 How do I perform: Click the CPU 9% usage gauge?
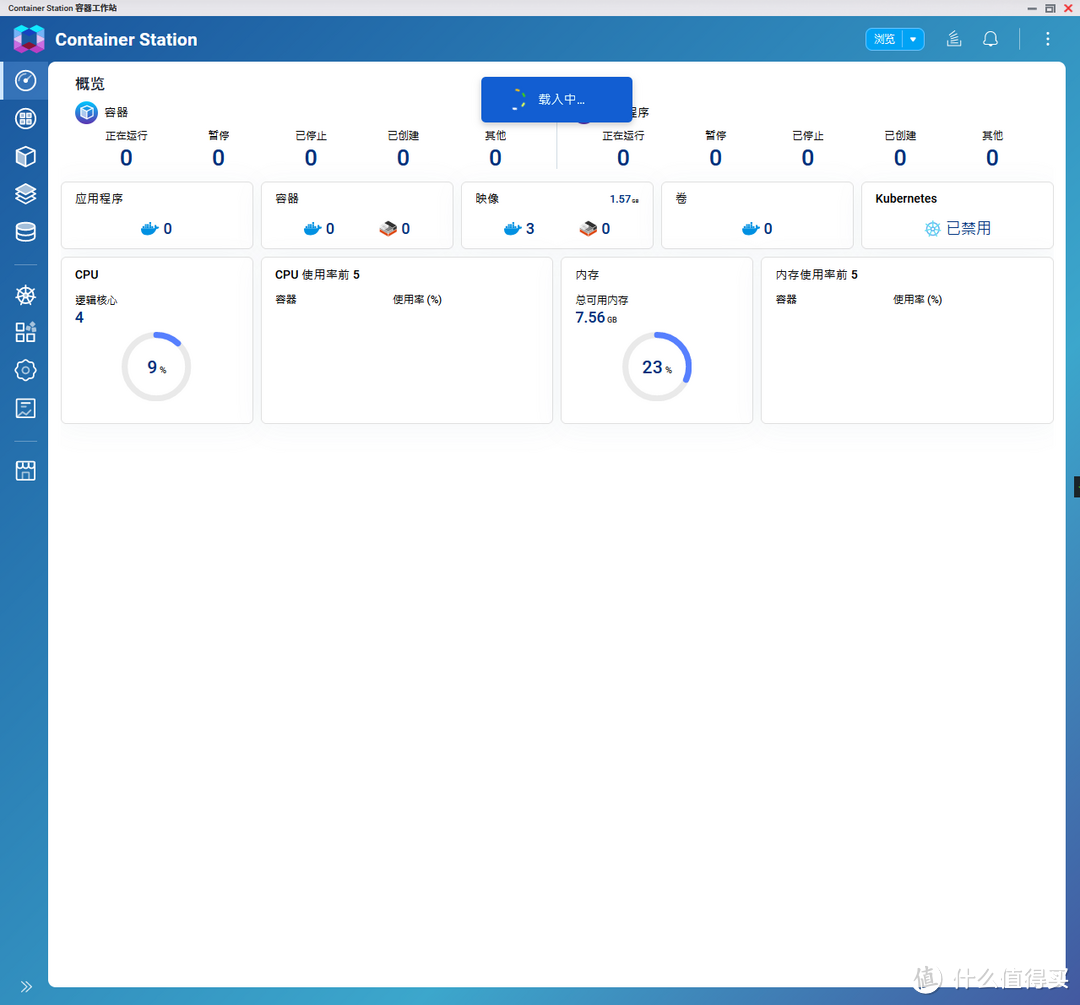pyautogui.click(x=156, y=366)
